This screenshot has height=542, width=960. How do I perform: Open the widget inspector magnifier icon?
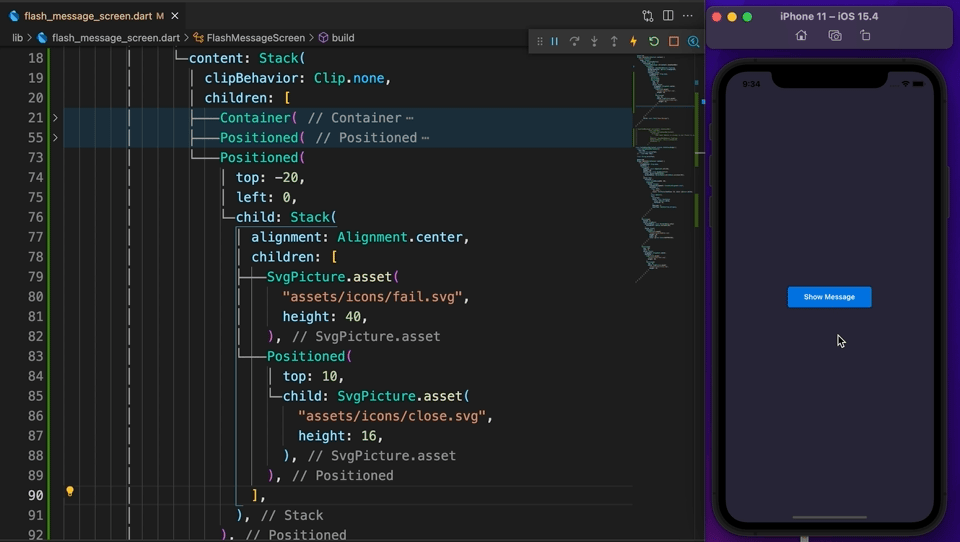coord(694,42)
